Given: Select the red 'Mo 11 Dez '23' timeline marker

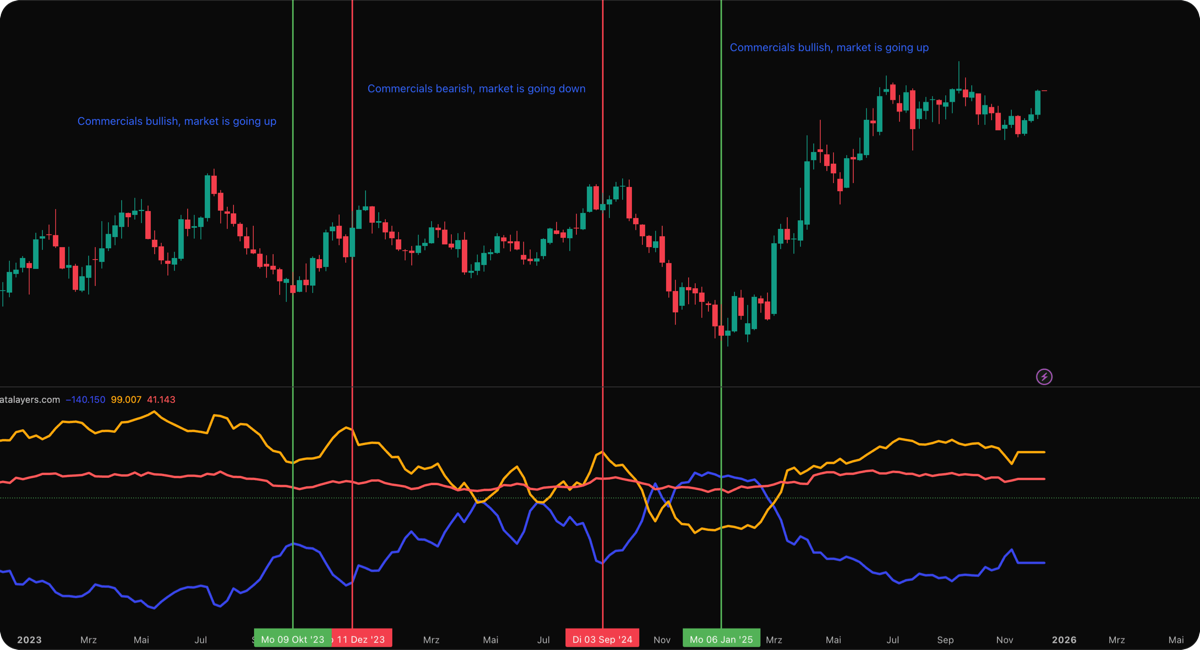Looking at the screenshot, I should pos(362,637).
